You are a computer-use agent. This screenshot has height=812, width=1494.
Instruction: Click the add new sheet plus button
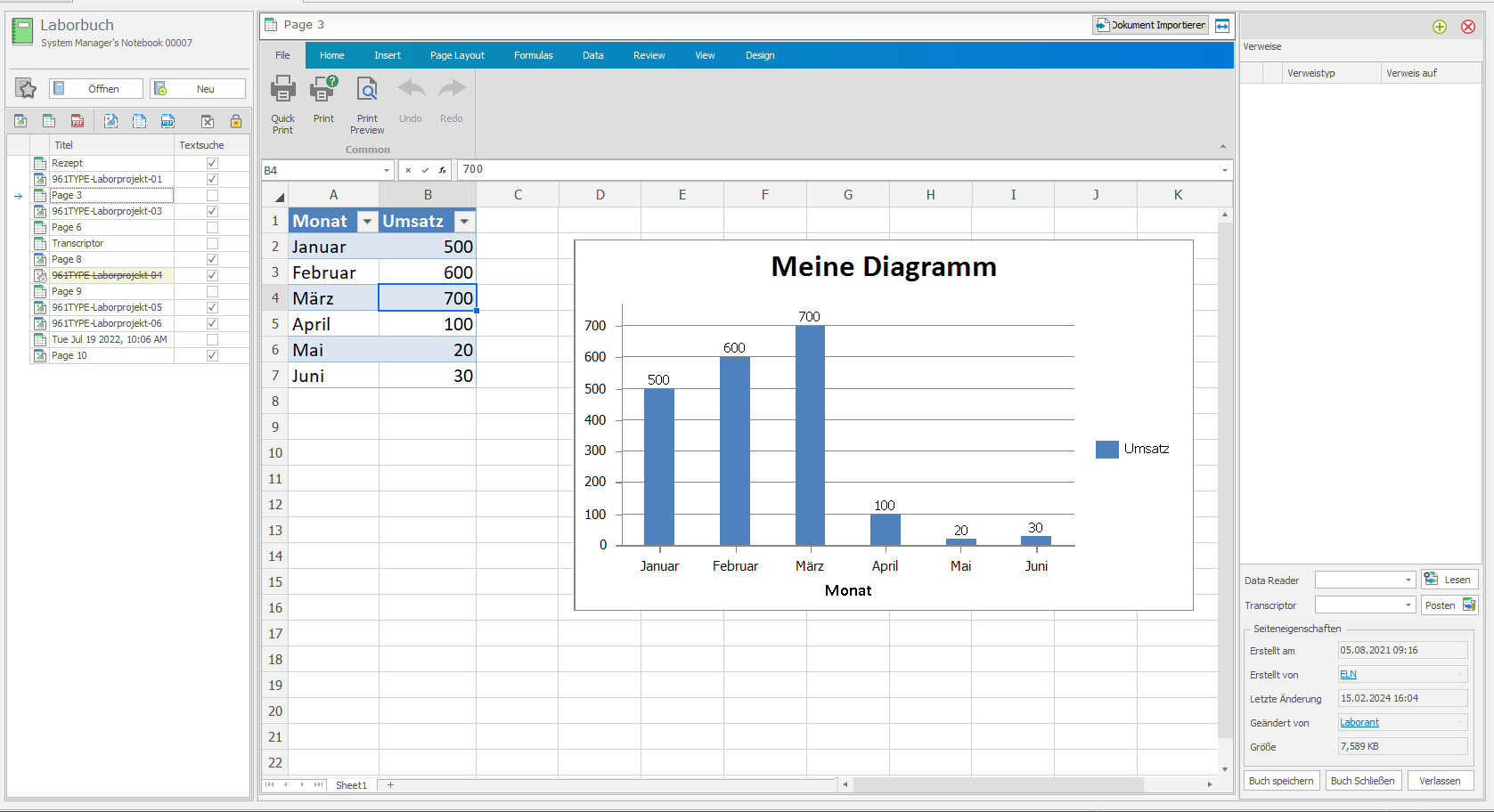[x=390, y=784]
